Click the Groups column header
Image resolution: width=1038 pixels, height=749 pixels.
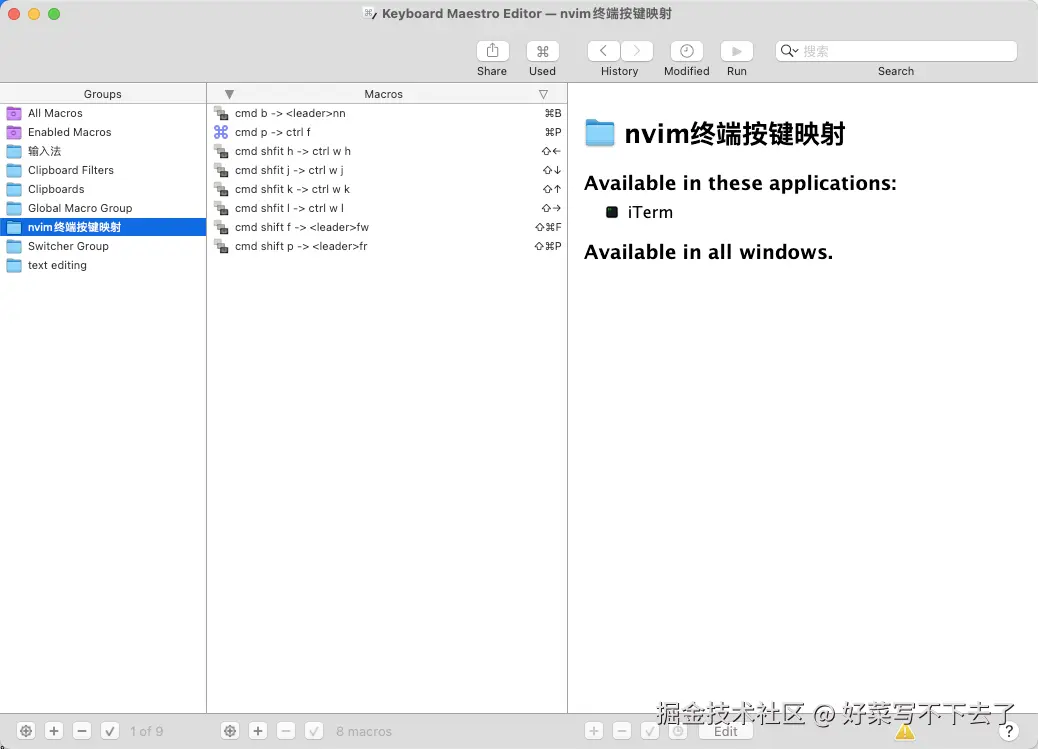tap(103, 94)
